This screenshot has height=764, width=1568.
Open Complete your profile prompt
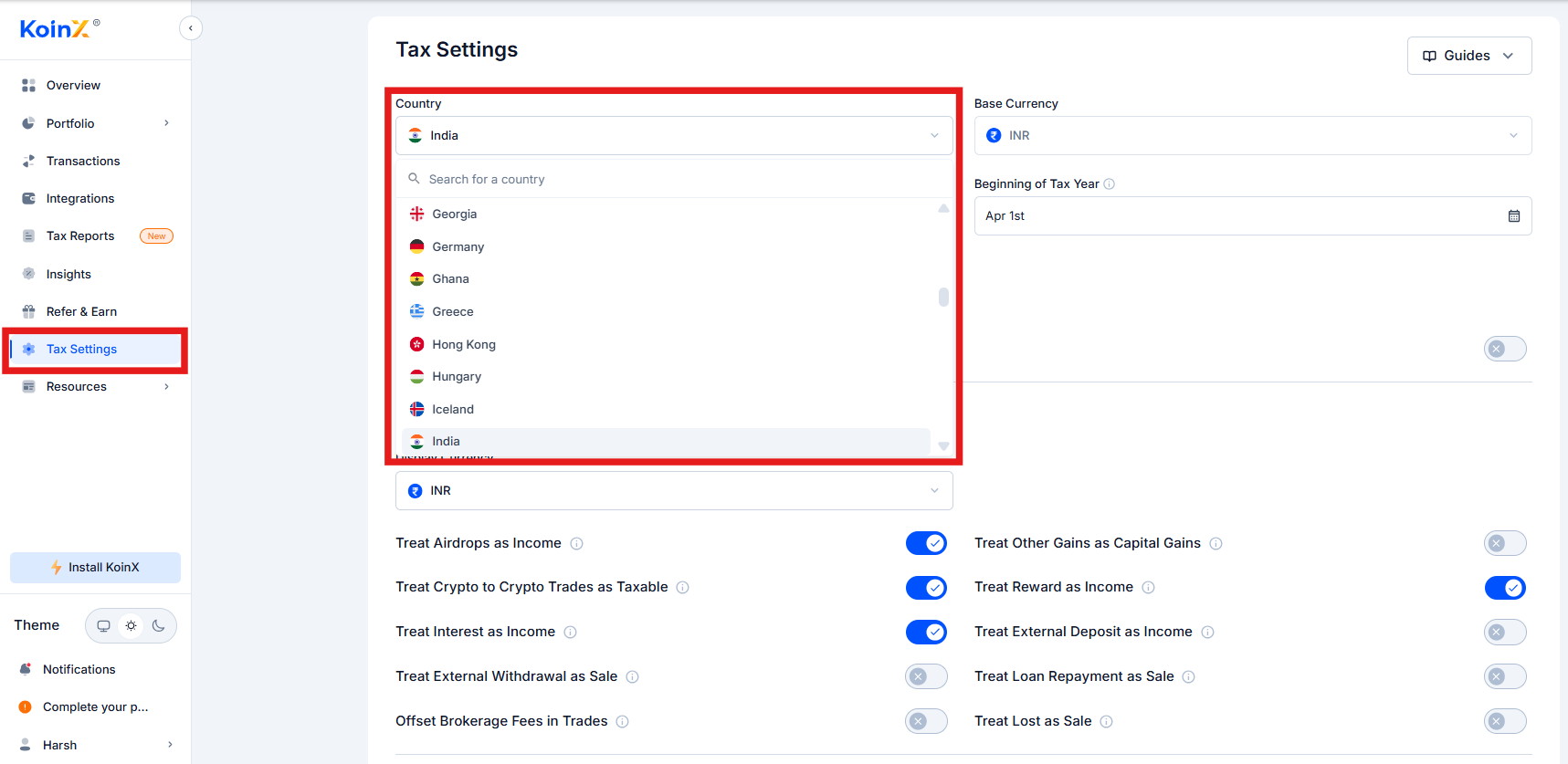coord(95,706)
